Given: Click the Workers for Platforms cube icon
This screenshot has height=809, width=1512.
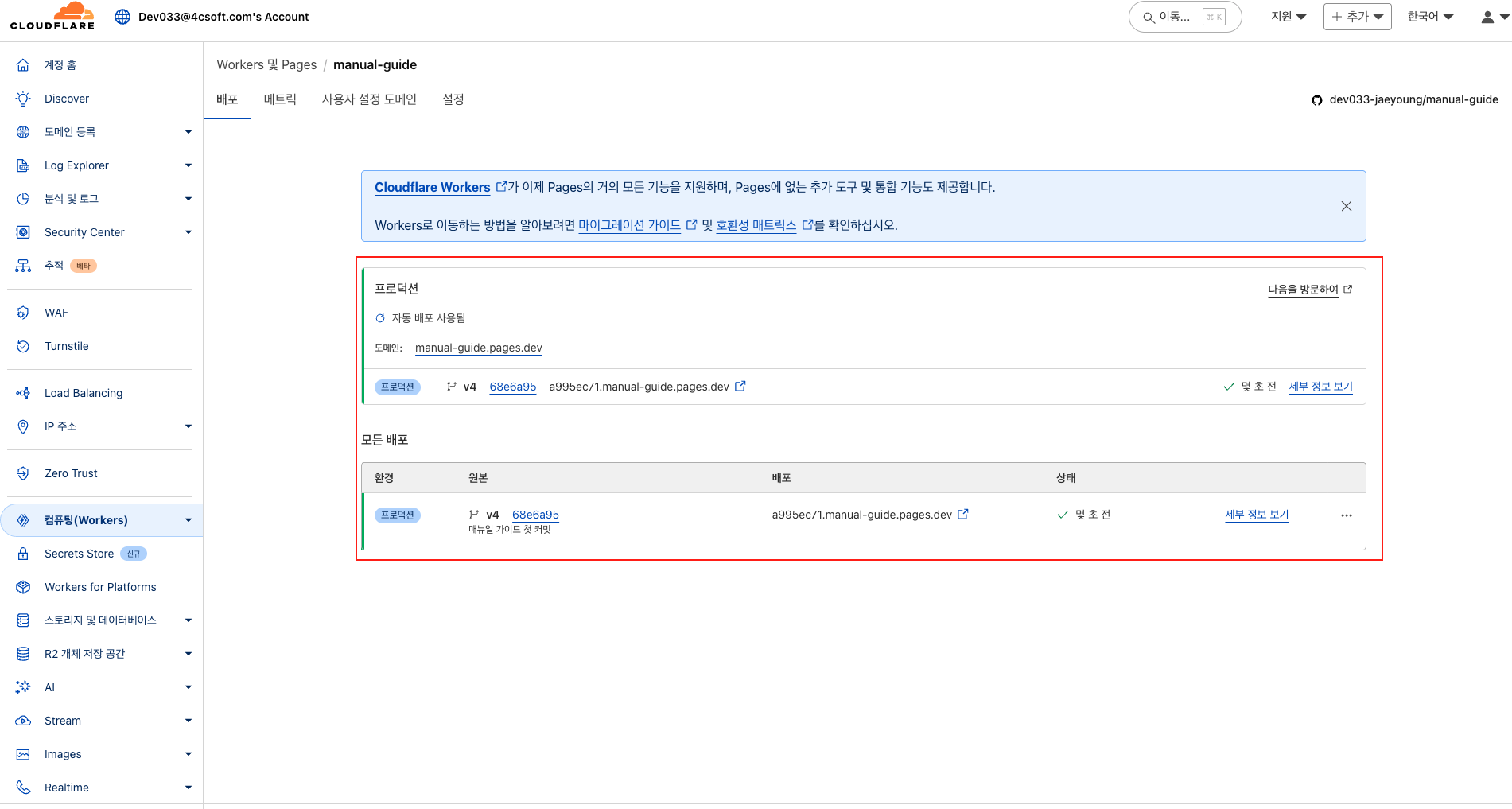Looking at the screenshot, I should 23,587.
